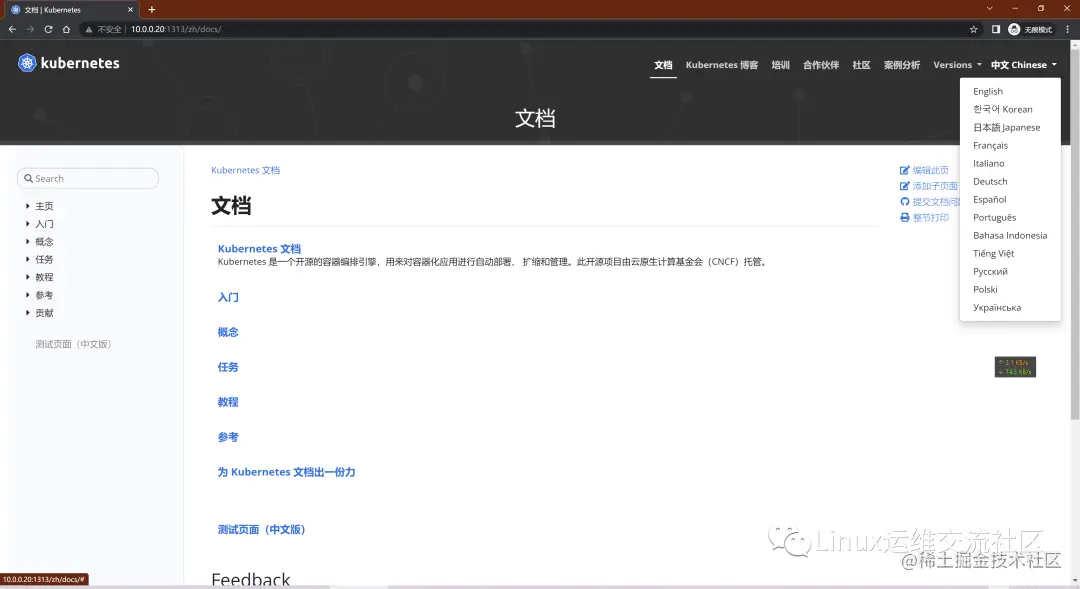Click the printer icon next to 整节打印

click(904, 217)
